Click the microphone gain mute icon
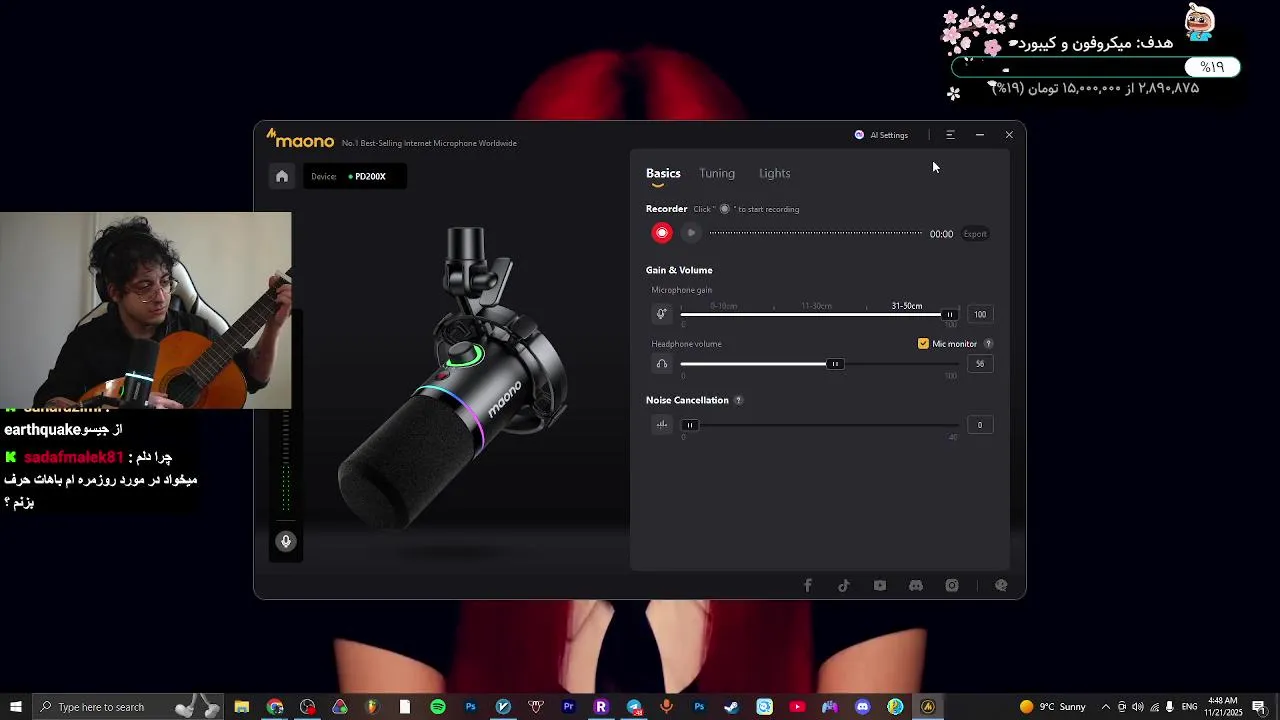This screenshot has width=1280, height=720. [x=661, y=314]
